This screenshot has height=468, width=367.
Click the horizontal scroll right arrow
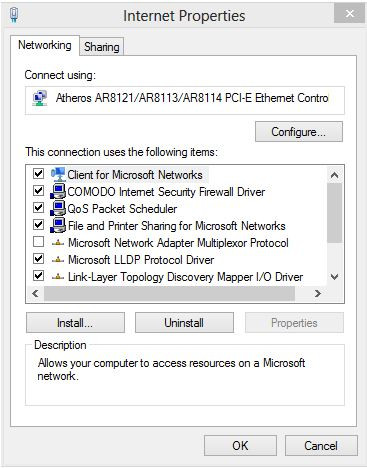point(318,293)
